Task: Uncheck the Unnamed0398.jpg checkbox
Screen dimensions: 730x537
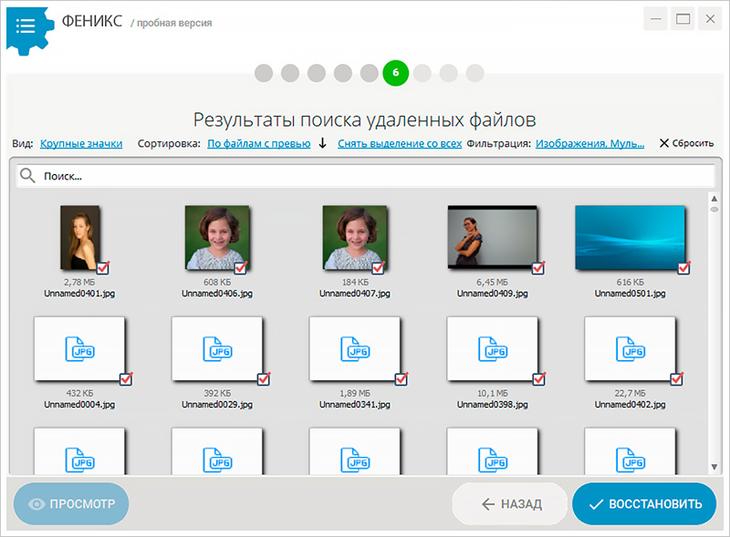Action: 539,379
